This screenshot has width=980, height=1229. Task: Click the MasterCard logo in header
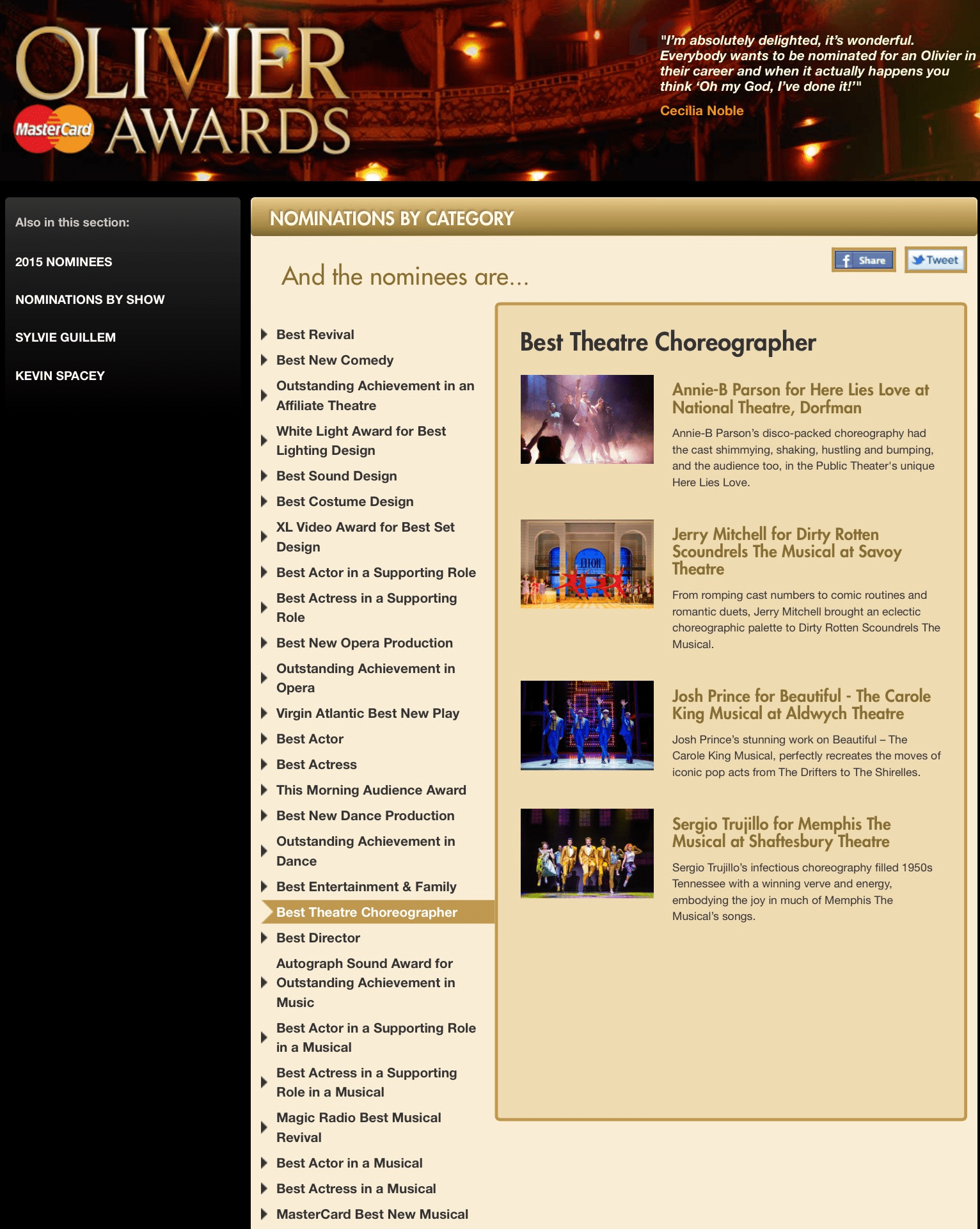click(x=54, y=129)
